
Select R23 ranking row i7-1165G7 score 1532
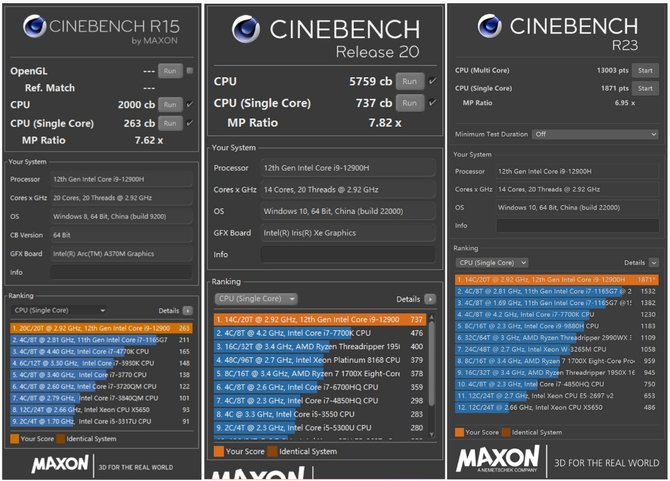557,291
